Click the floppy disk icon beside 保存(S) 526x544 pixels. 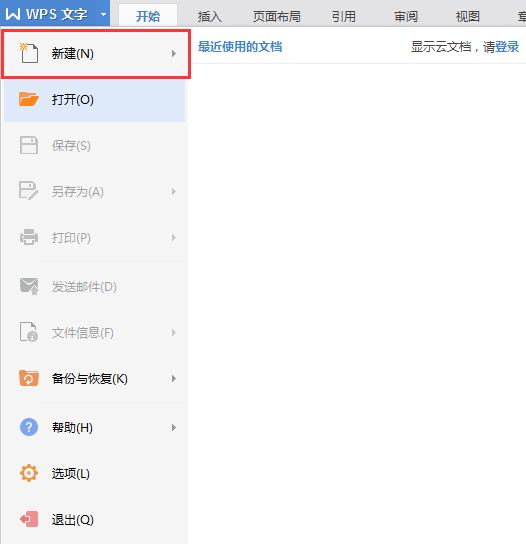pos(28,145)
